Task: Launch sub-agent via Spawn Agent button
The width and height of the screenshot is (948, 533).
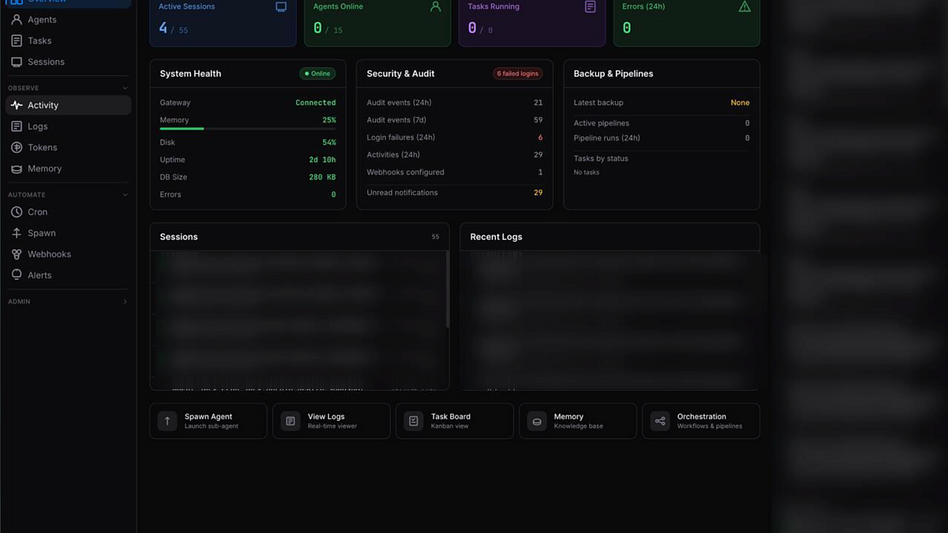Action: [x=208, y=421]
